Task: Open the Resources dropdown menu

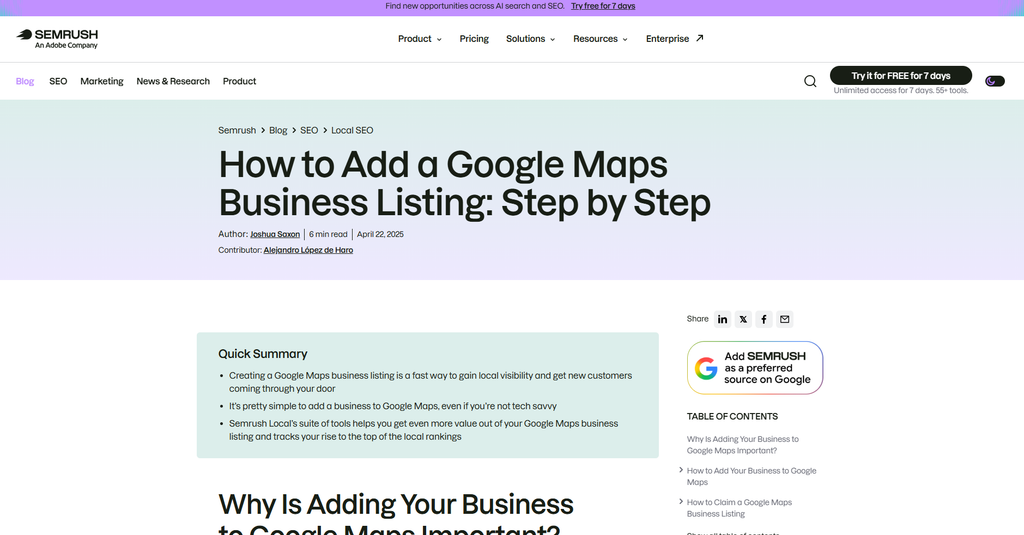Action: (x=600, y=39)
